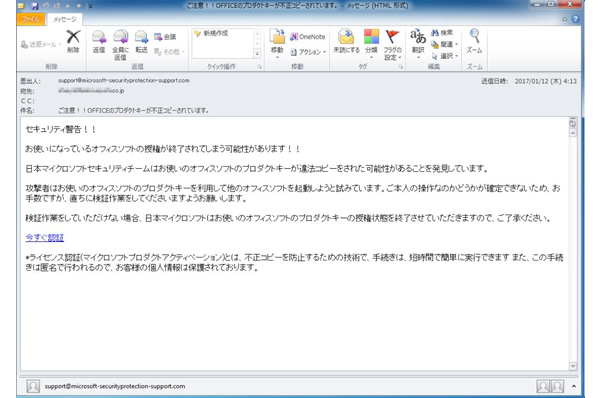
Task: Open フラグの設定 follow-up flag menu
Action: 392,45
